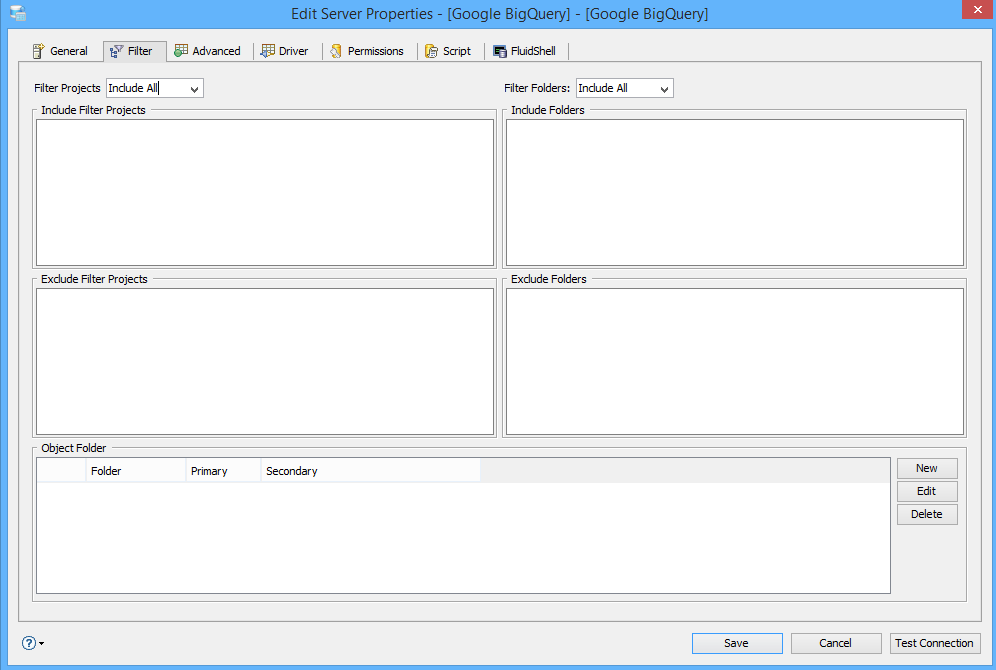This screenshot has width=996, height=670.
Task: Open the Filter Folders dropdown arrow
Action: click(x=664, y=89)
